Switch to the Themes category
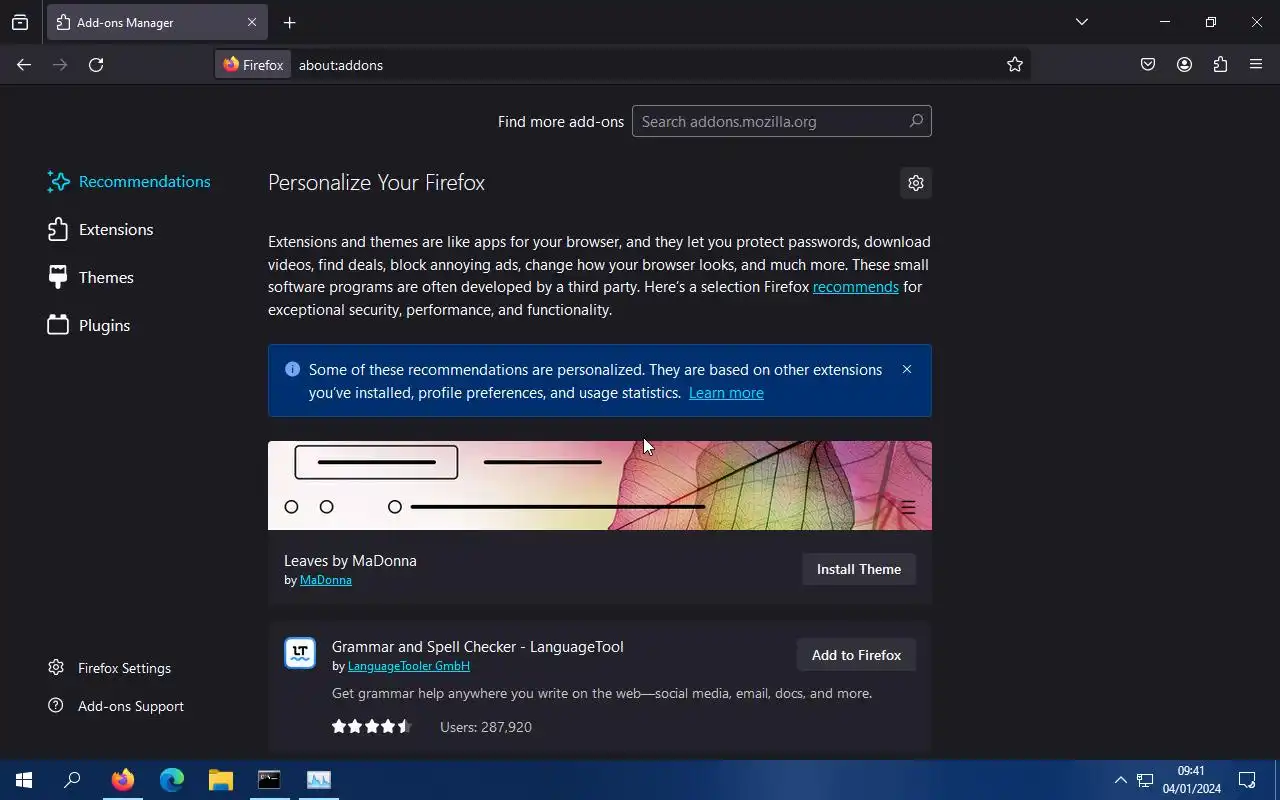 90,277
